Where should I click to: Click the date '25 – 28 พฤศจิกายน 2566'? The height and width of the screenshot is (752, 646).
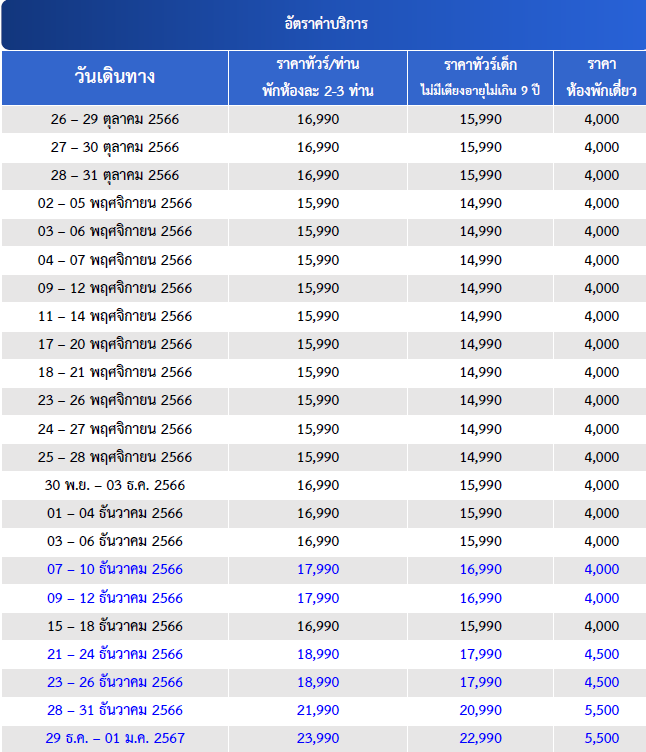115,457
